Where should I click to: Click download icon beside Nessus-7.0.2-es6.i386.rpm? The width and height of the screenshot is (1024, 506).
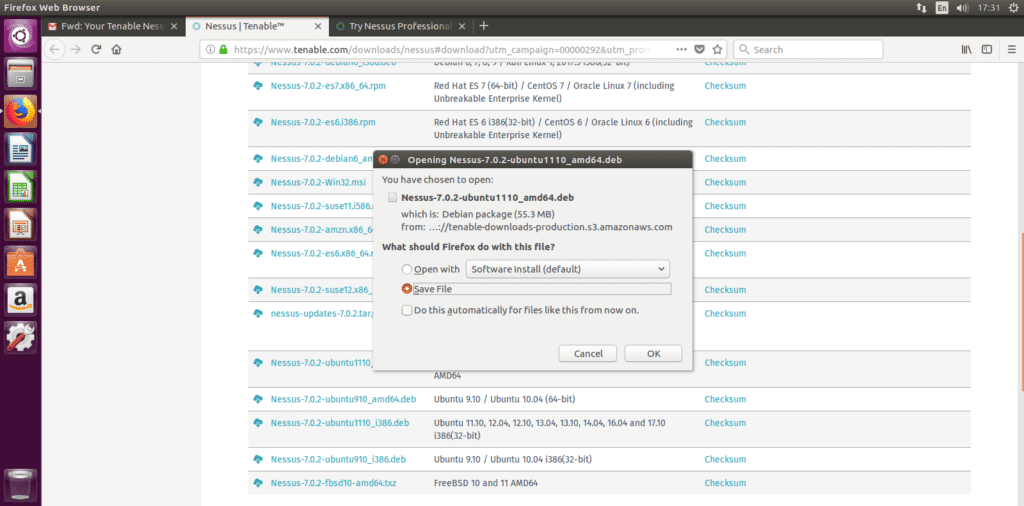(x=258, y=122)
